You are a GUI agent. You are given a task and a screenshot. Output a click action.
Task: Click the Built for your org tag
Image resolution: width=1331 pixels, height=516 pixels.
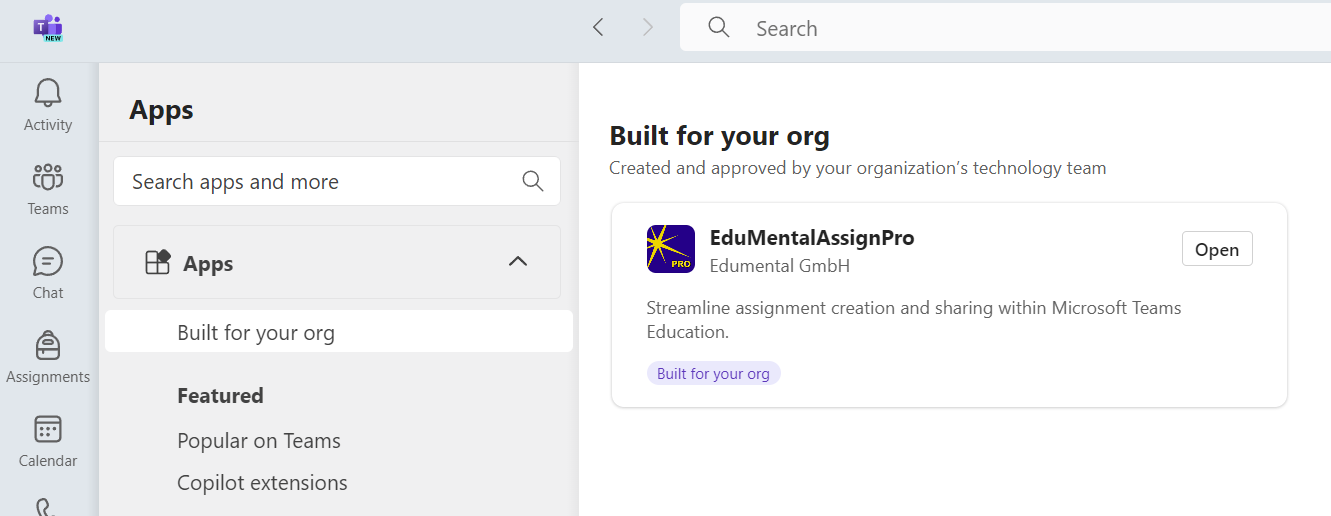point(713,374)
